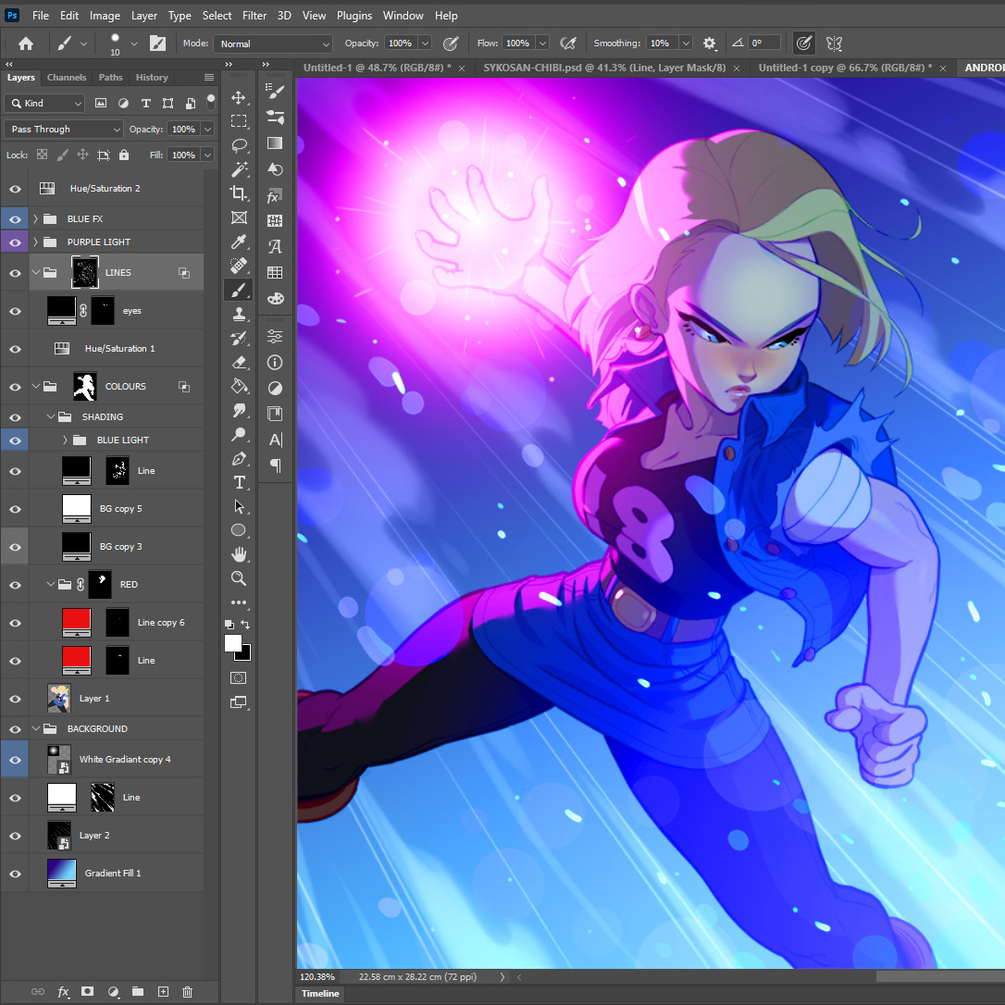Create a new group folder icon
The width and height of the screenshot is (1005, 1005).
coord(138,992)
